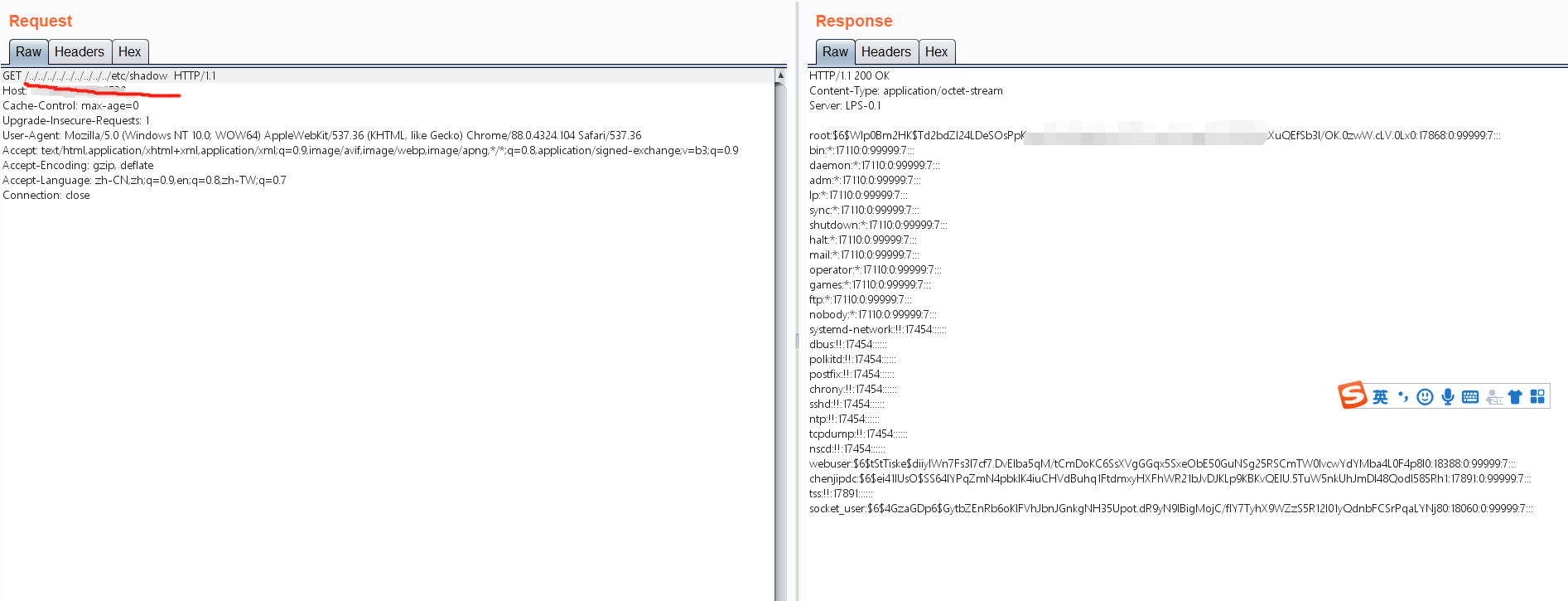Click the Upgrade-Insecure-Requests header line
Image resolution: width=1568 pixels, height=601 pixels.
(x=76, y=120)
